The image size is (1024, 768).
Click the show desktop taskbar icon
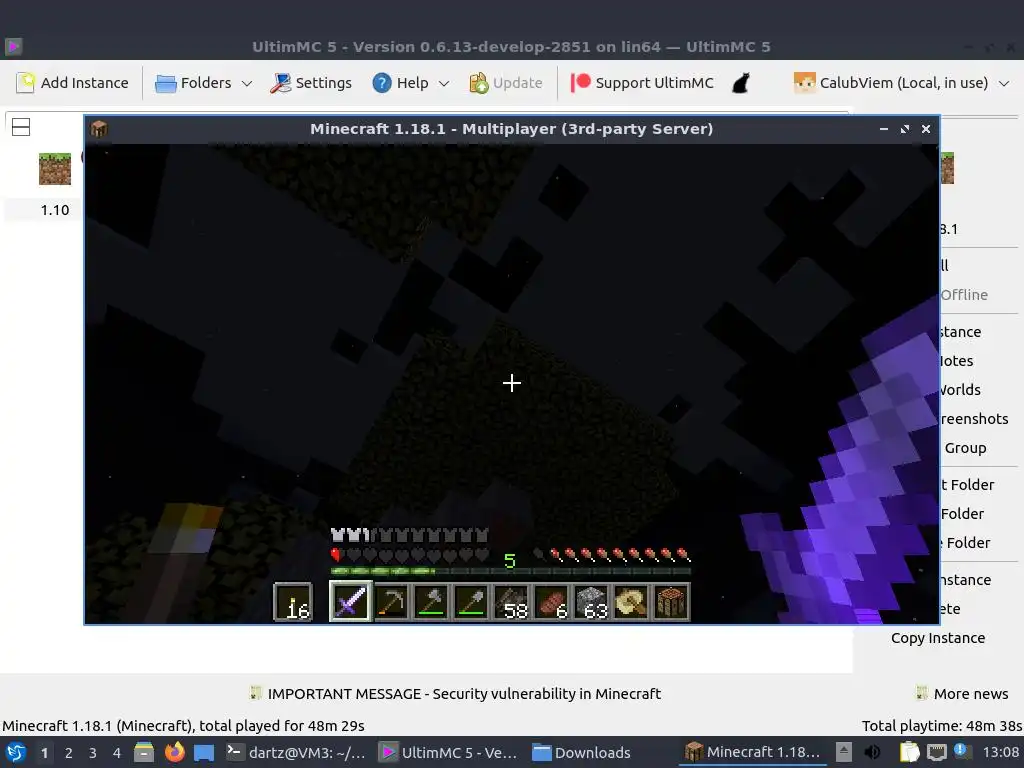click(x=204, y=752)
